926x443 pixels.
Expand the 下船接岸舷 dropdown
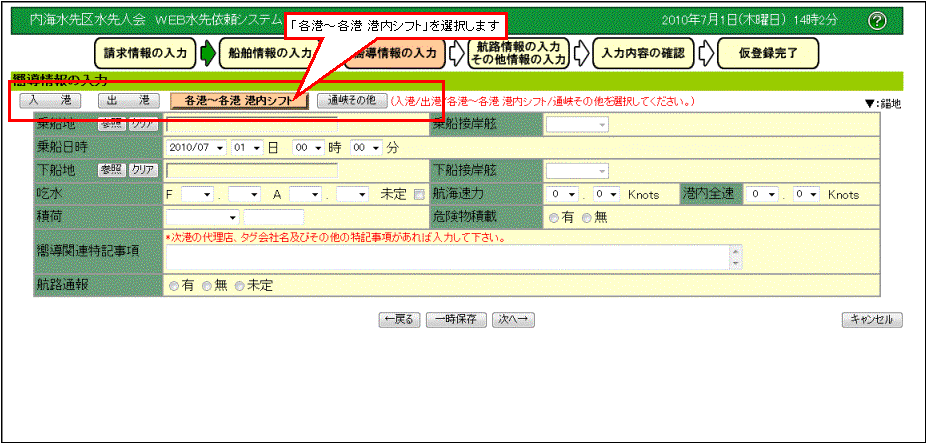point(578,171)
